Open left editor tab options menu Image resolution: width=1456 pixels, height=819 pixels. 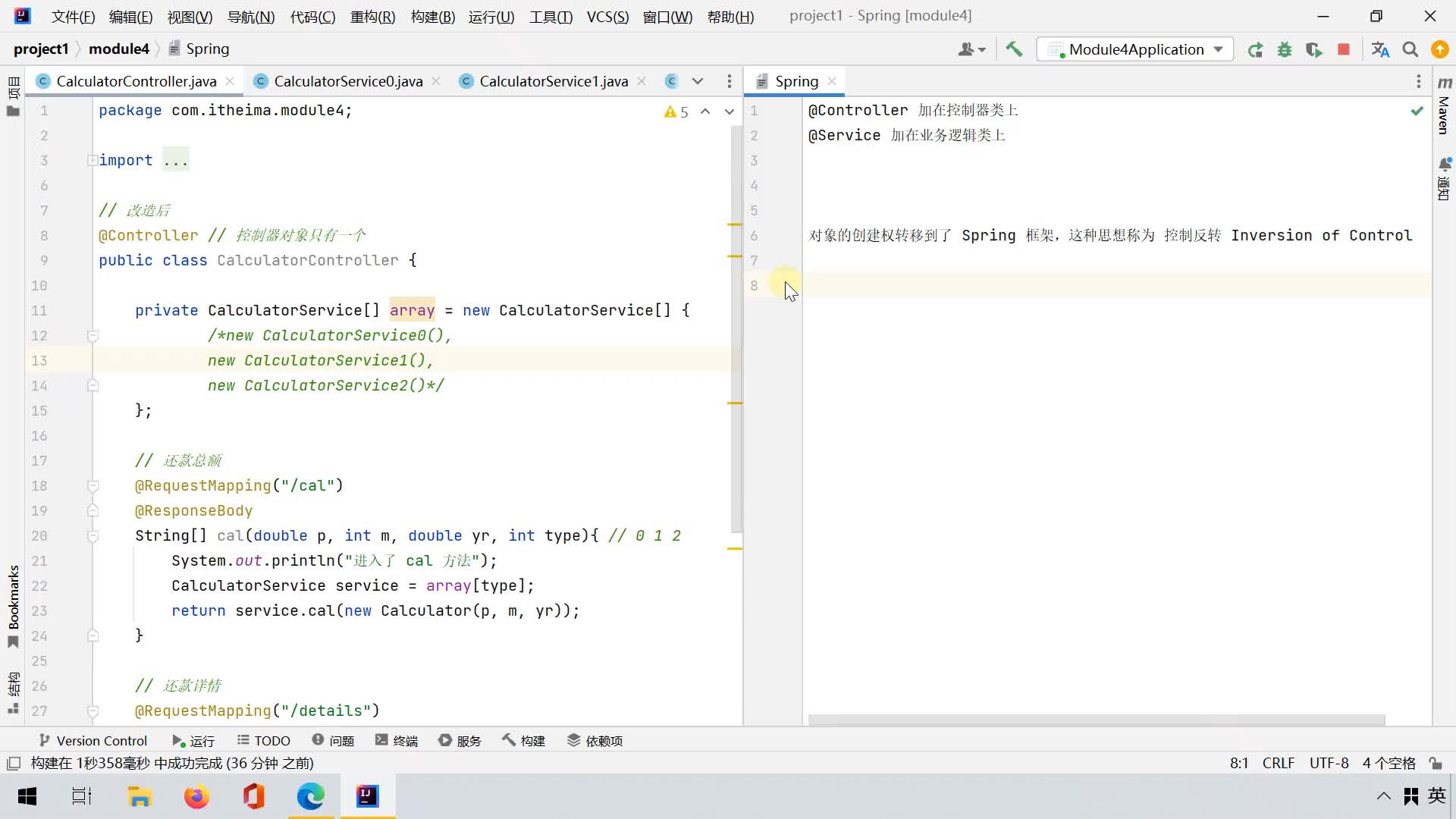(730, 81)
